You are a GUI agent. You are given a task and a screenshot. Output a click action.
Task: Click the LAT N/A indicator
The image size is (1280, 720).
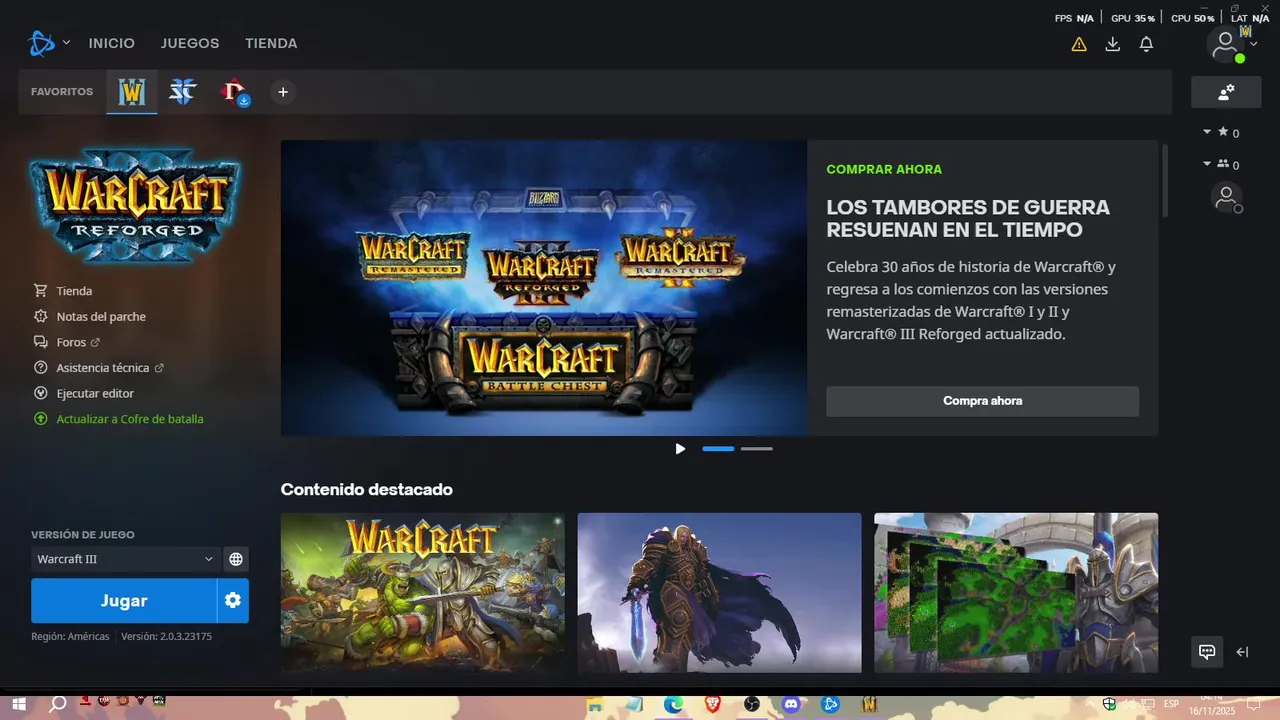1250,18
